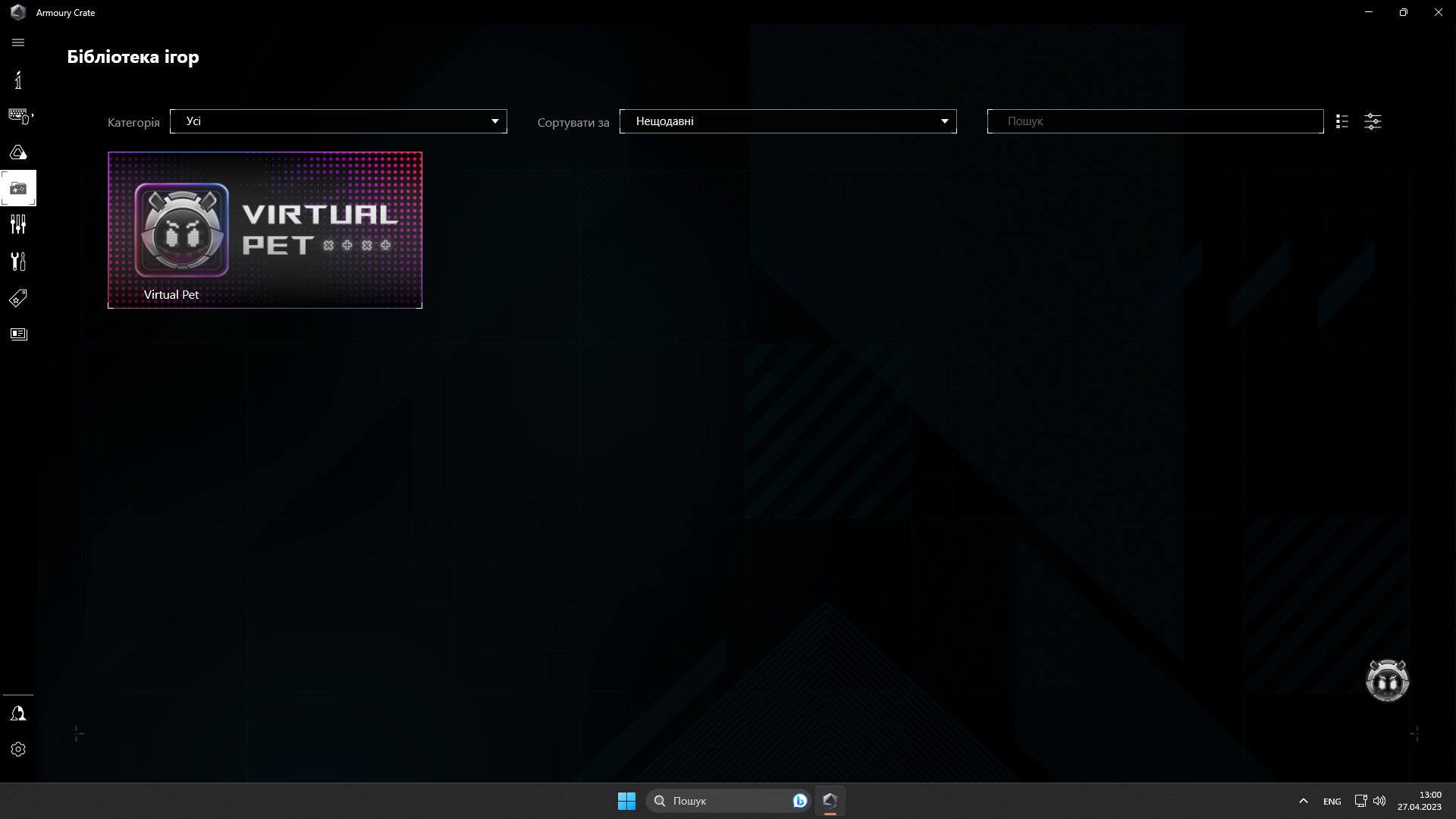Open the Virtual Pet game tile

click(265, 230)
